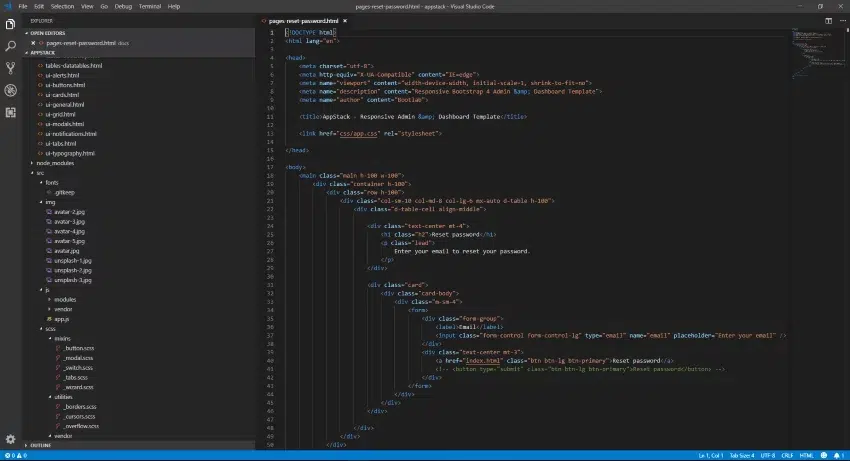Collapse the src folder
This screenshot has width=850, height=461.
40,172
